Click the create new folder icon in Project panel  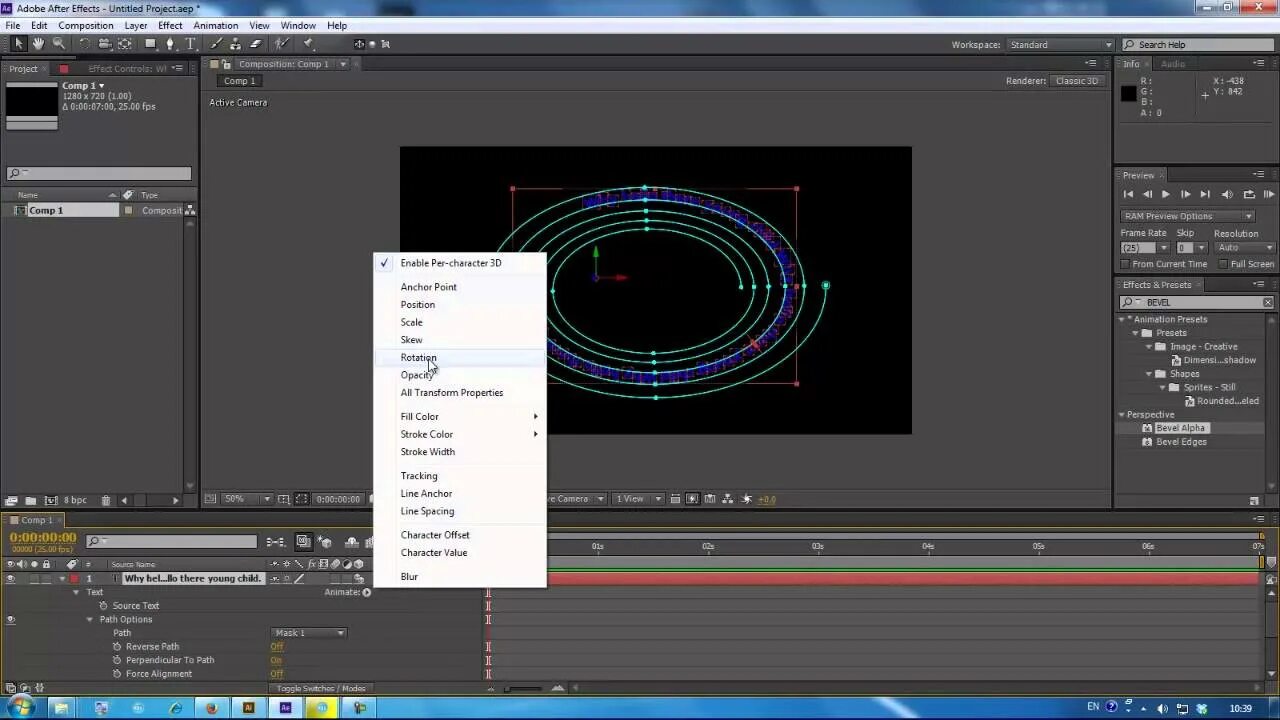pos(30,500)
